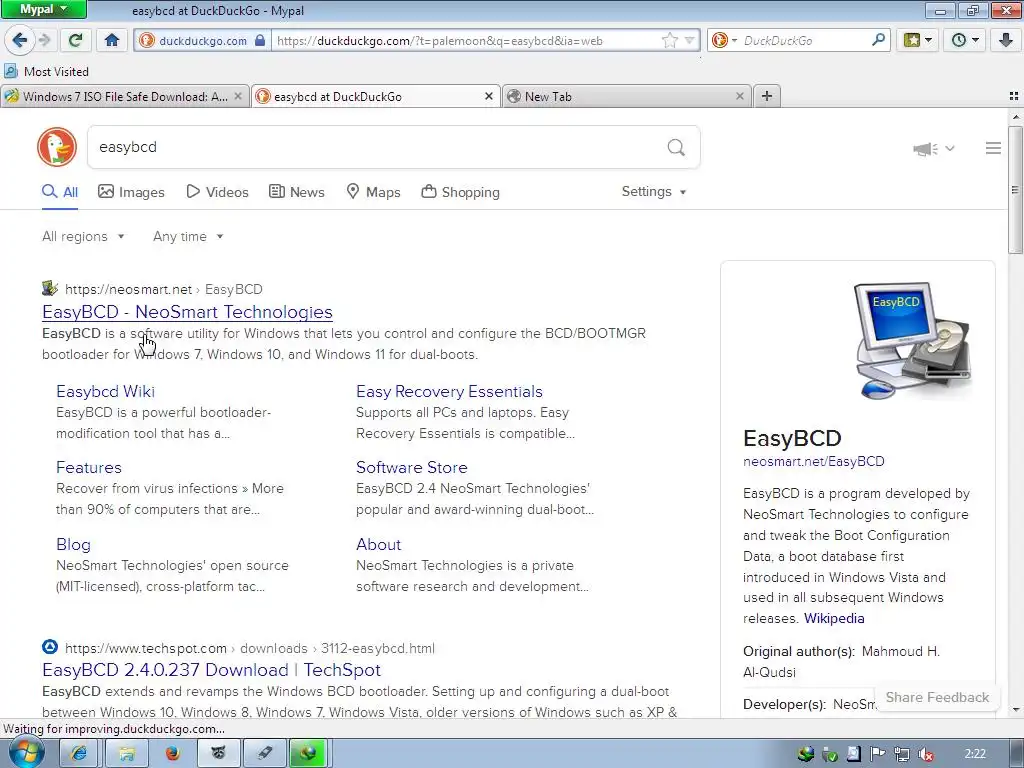Open the About sitelink
Image resolution: width=1024 pixels, height=768 pixels.
pyautogui.click(x=378, y=545)
